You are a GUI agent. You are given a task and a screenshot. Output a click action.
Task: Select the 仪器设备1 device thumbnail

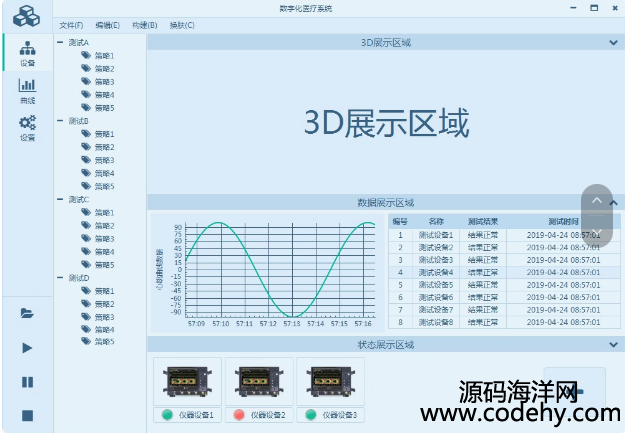pyautogui.click(x=187, y=382)
